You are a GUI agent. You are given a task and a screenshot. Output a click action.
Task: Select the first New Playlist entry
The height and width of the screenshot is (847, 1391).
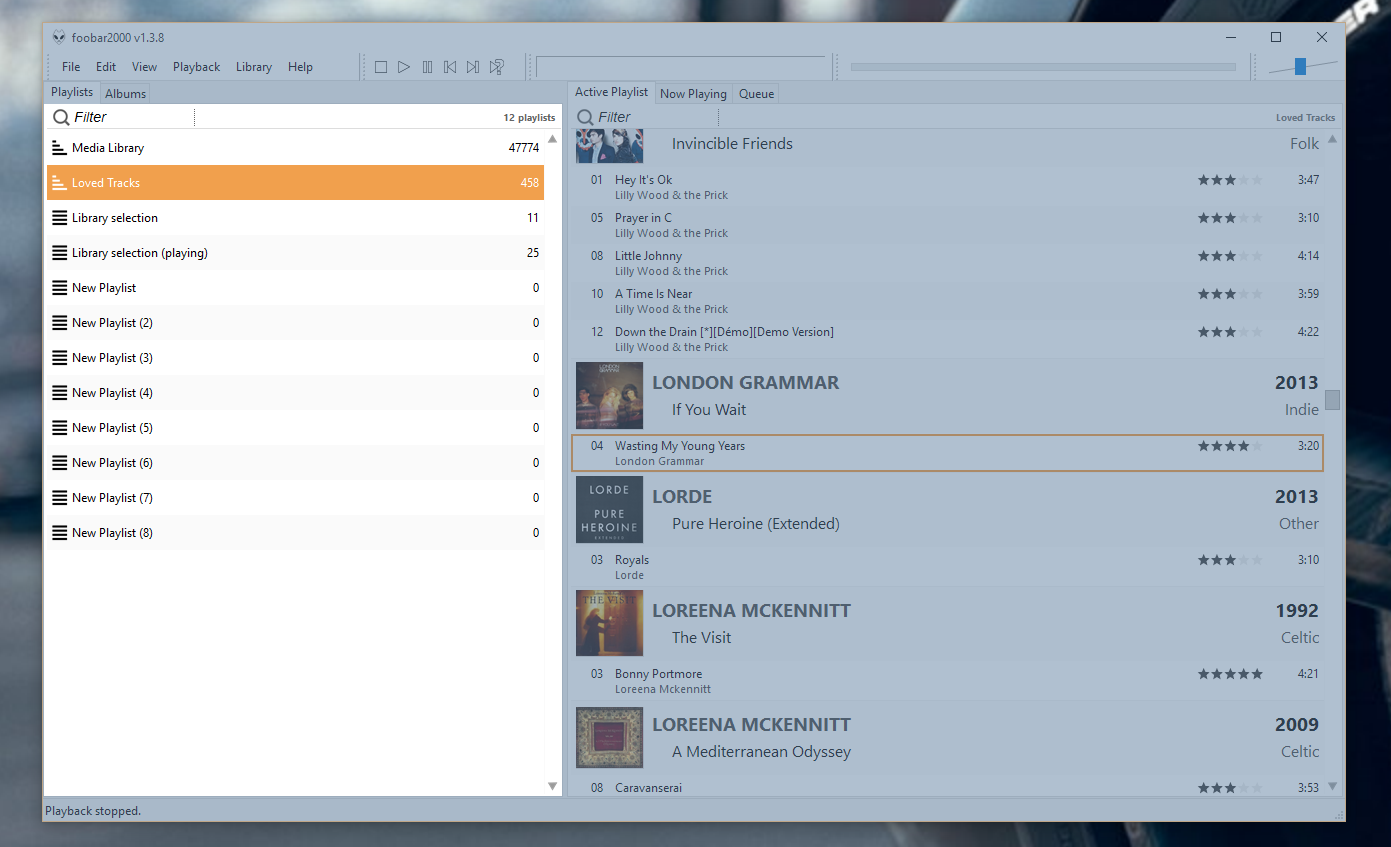295,288
